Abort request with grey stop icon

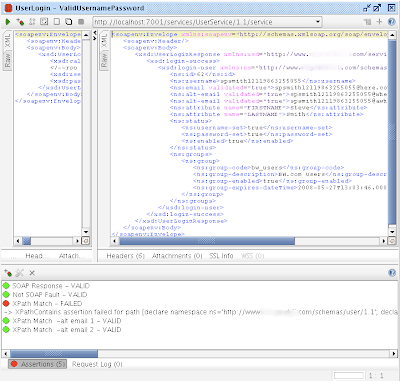pos(81,22)
